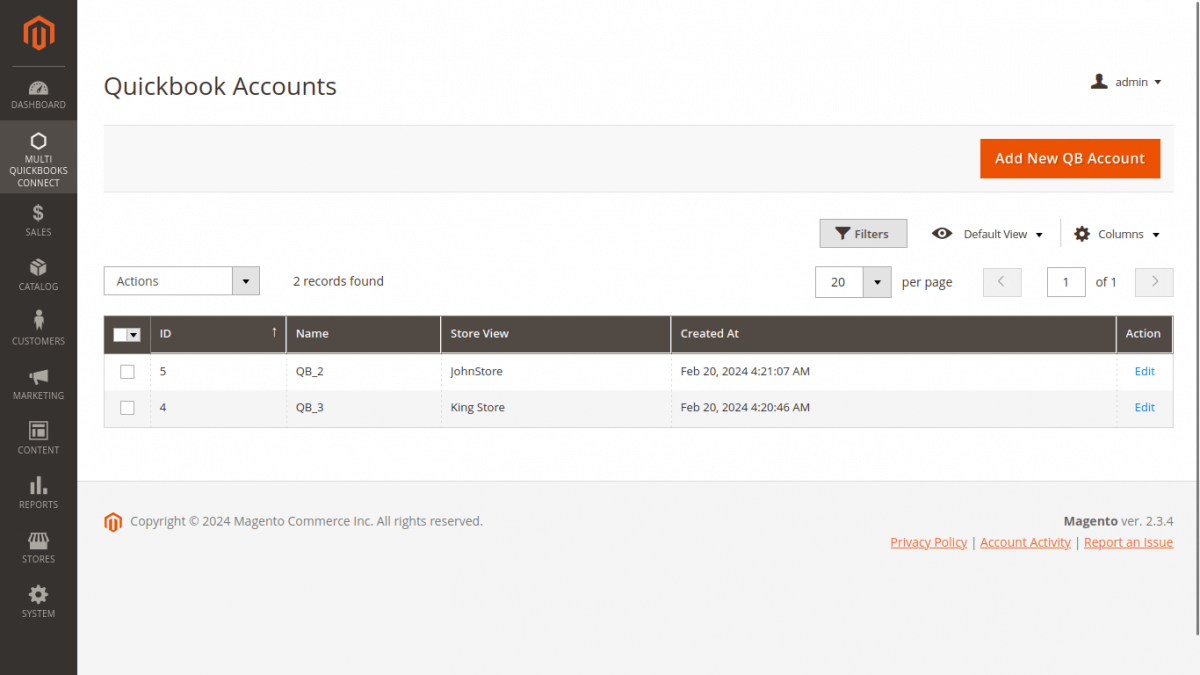The width and height of the screenshot is (1200, 675).
Task: Open the Default View dropdown
Action: click(x=988, y=234)
